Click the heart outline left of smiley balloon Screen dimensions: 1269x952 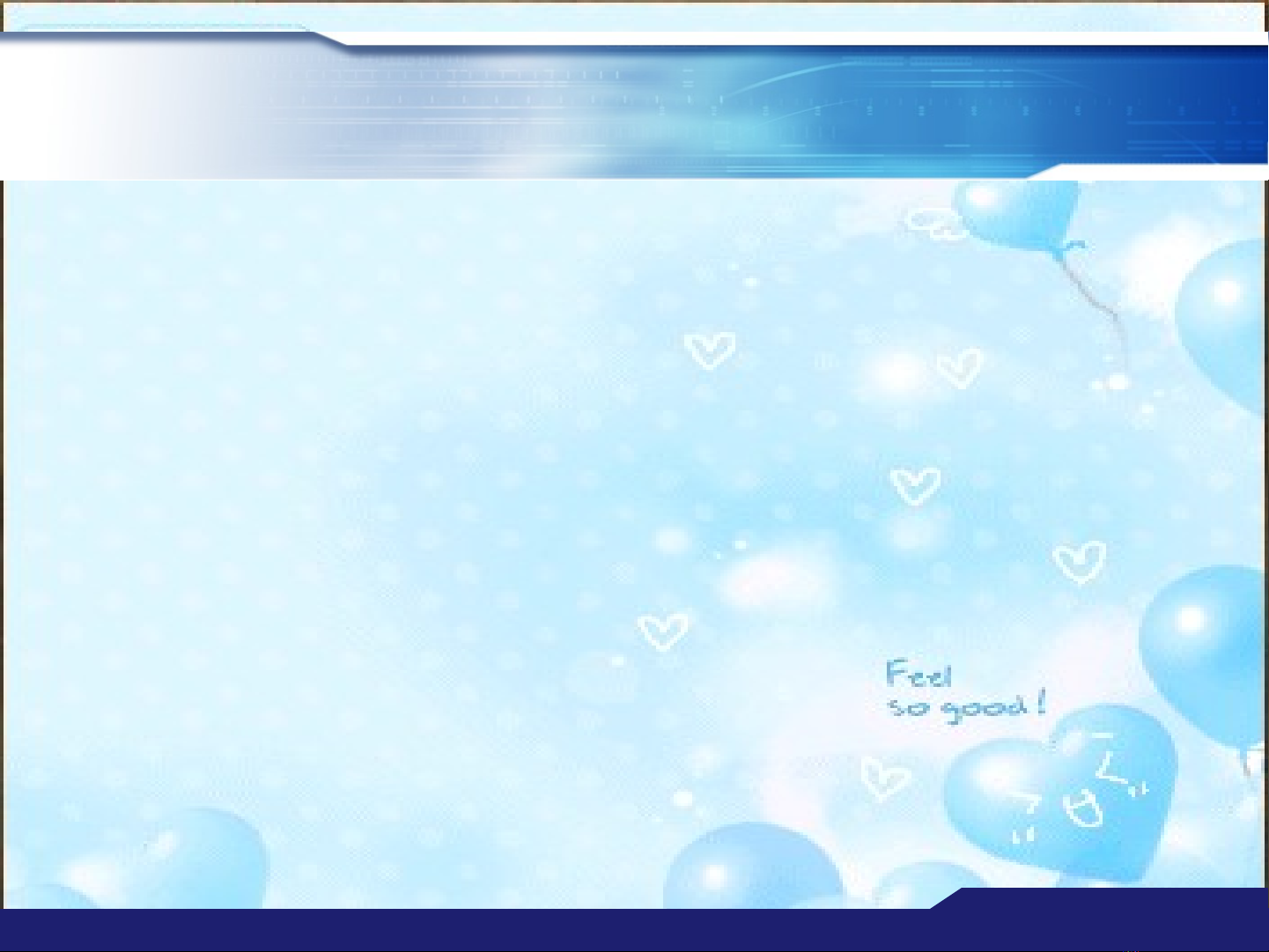[883, 778]
